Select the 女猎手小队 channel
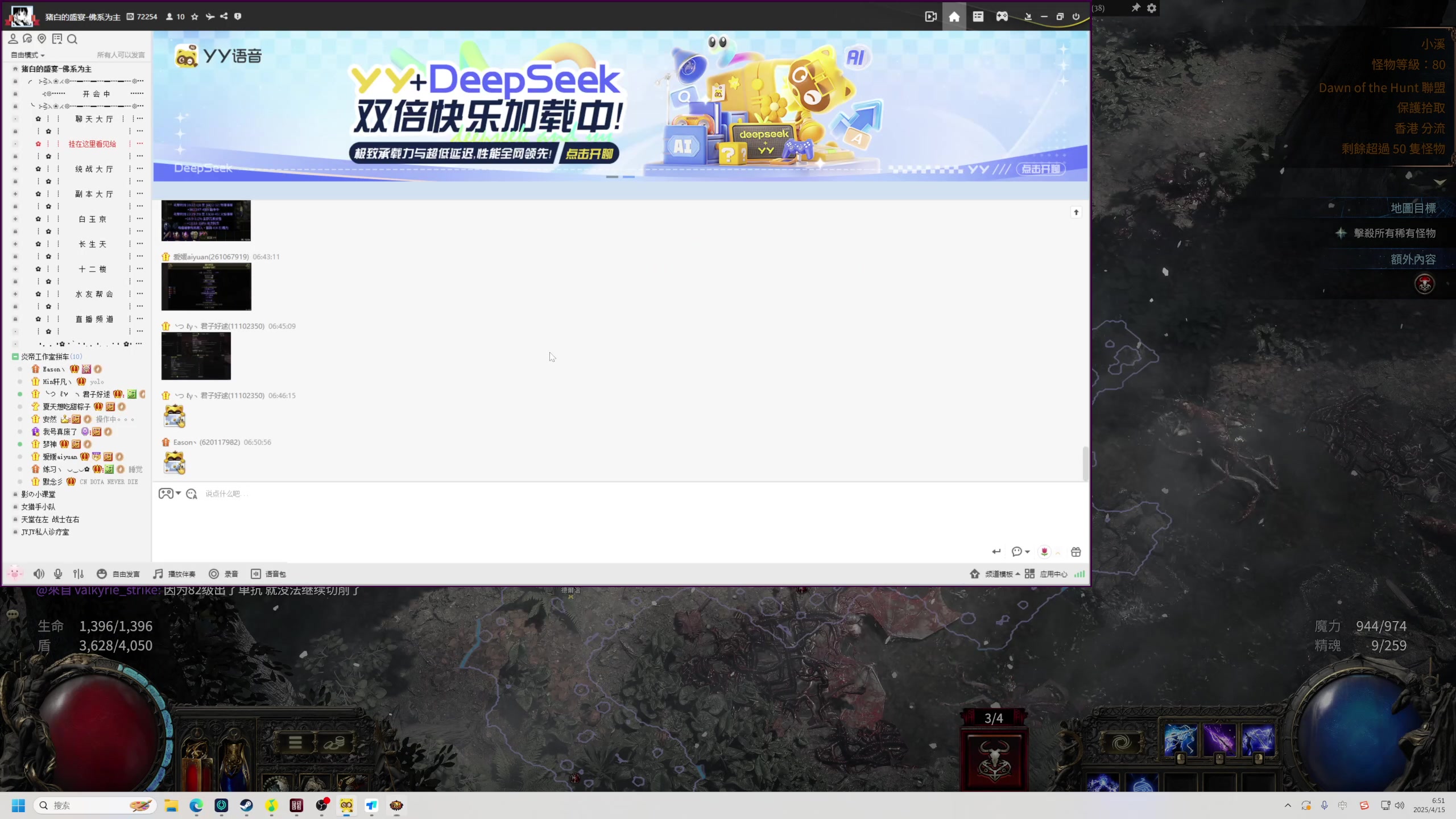Viewport: 1456px width, 819px height. click(x=38, y=507)
